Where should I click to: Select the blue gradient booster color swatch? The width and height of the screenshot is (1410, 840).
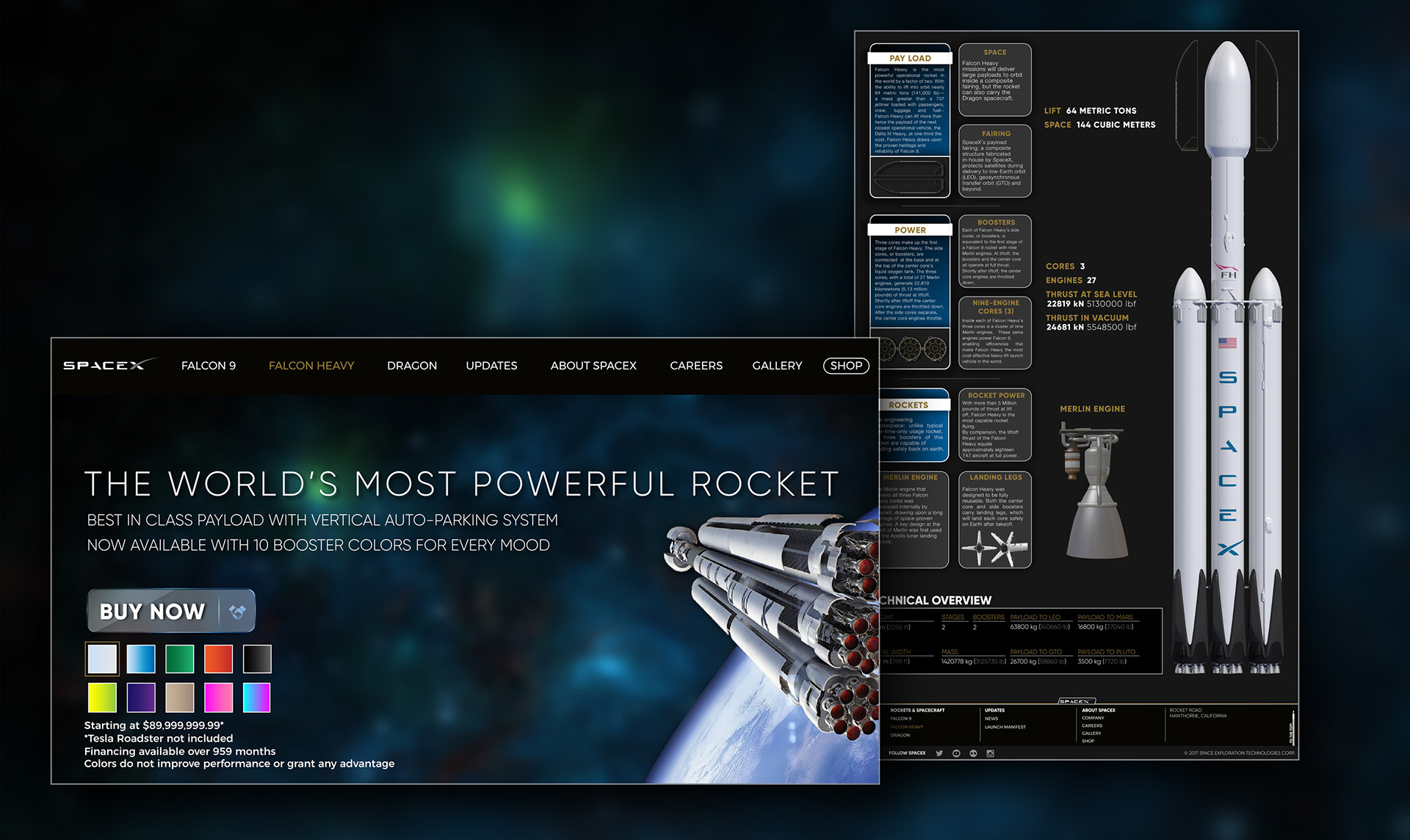[x=140, y=659]
